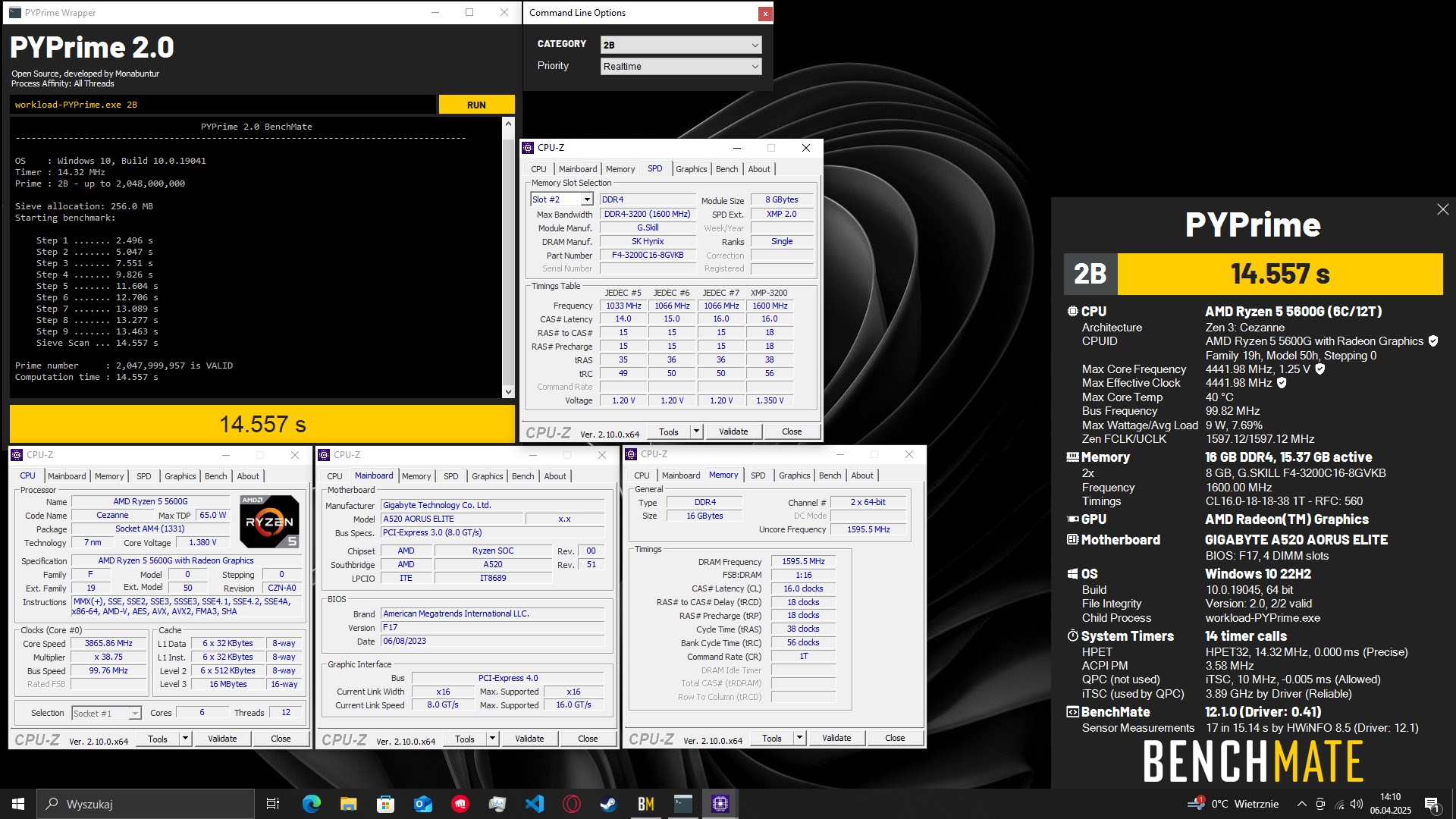Open weather widget showing 0°C Wietrznie
Viewport: 1456px width, 819px height.
[1233, 804]
